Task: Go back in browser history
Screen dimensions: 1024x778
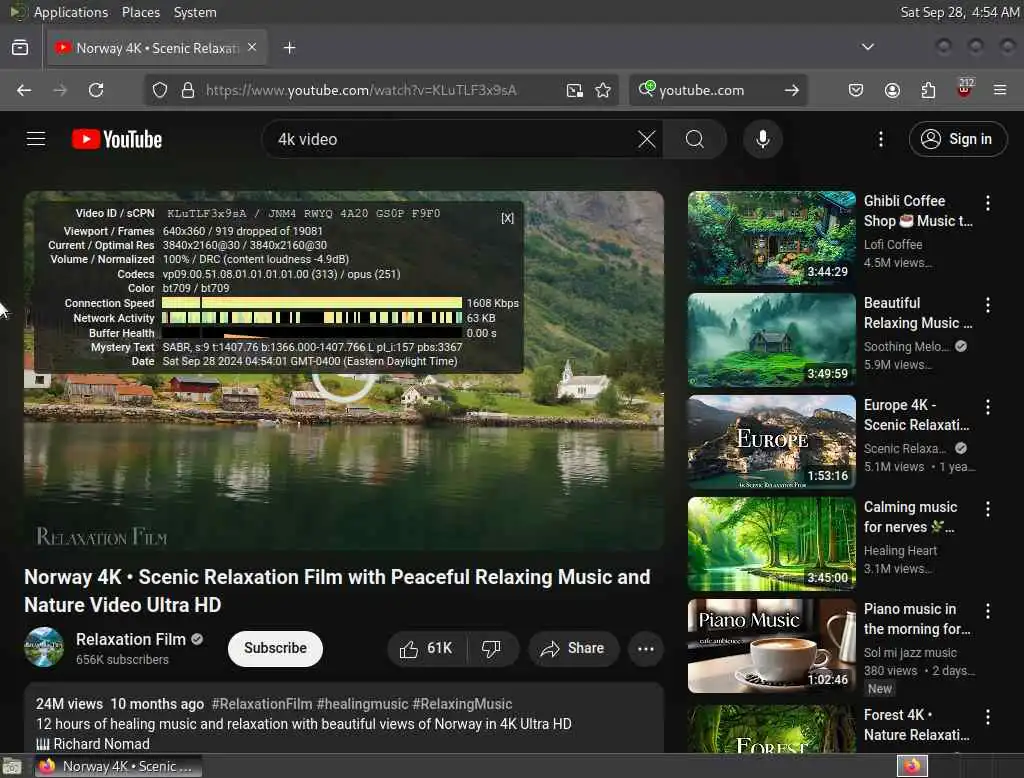Action: coord(24,90)
